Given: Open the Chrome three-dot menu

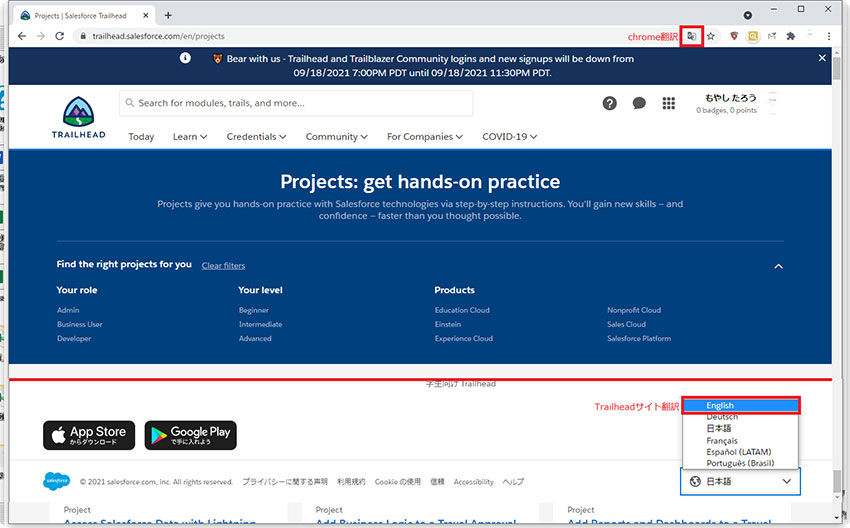Looking at the screenshot, I should pyautogui.click(x=829, y=36).
